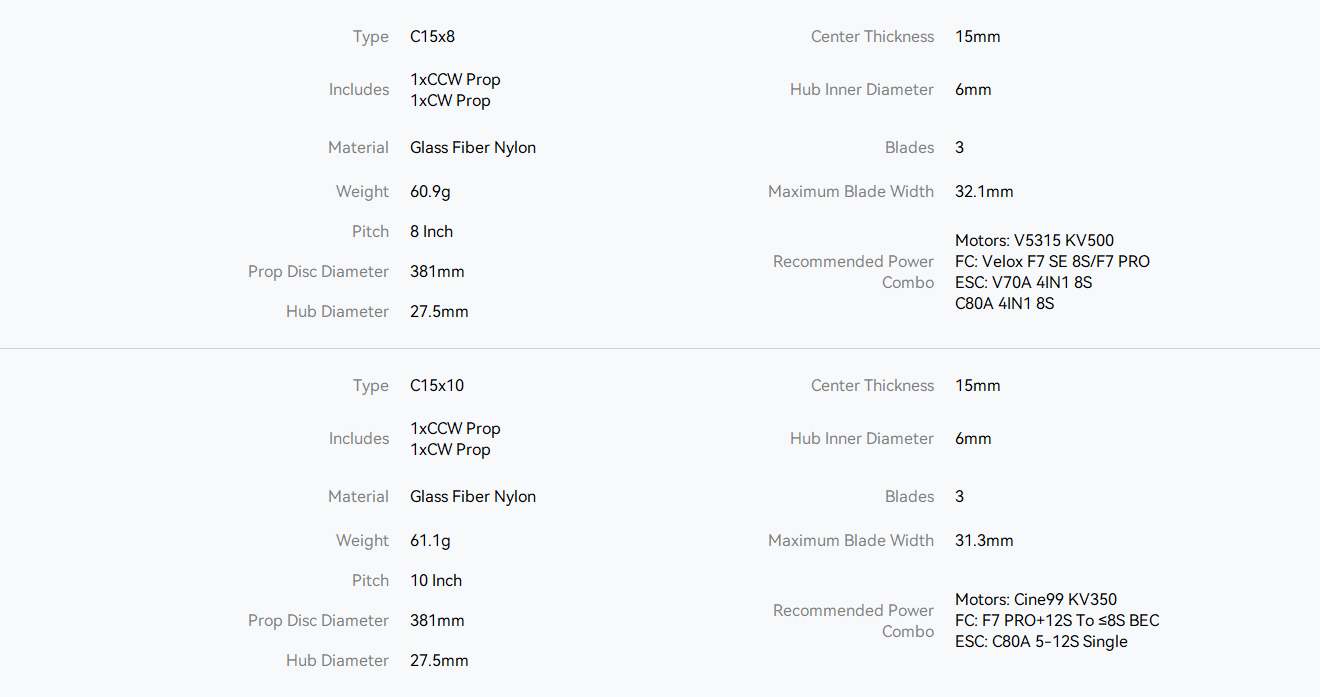Viewport: 1320px width, 697px height.
Task: Click the "10 Inch" pitch value
Action: (x=436, y=581)
